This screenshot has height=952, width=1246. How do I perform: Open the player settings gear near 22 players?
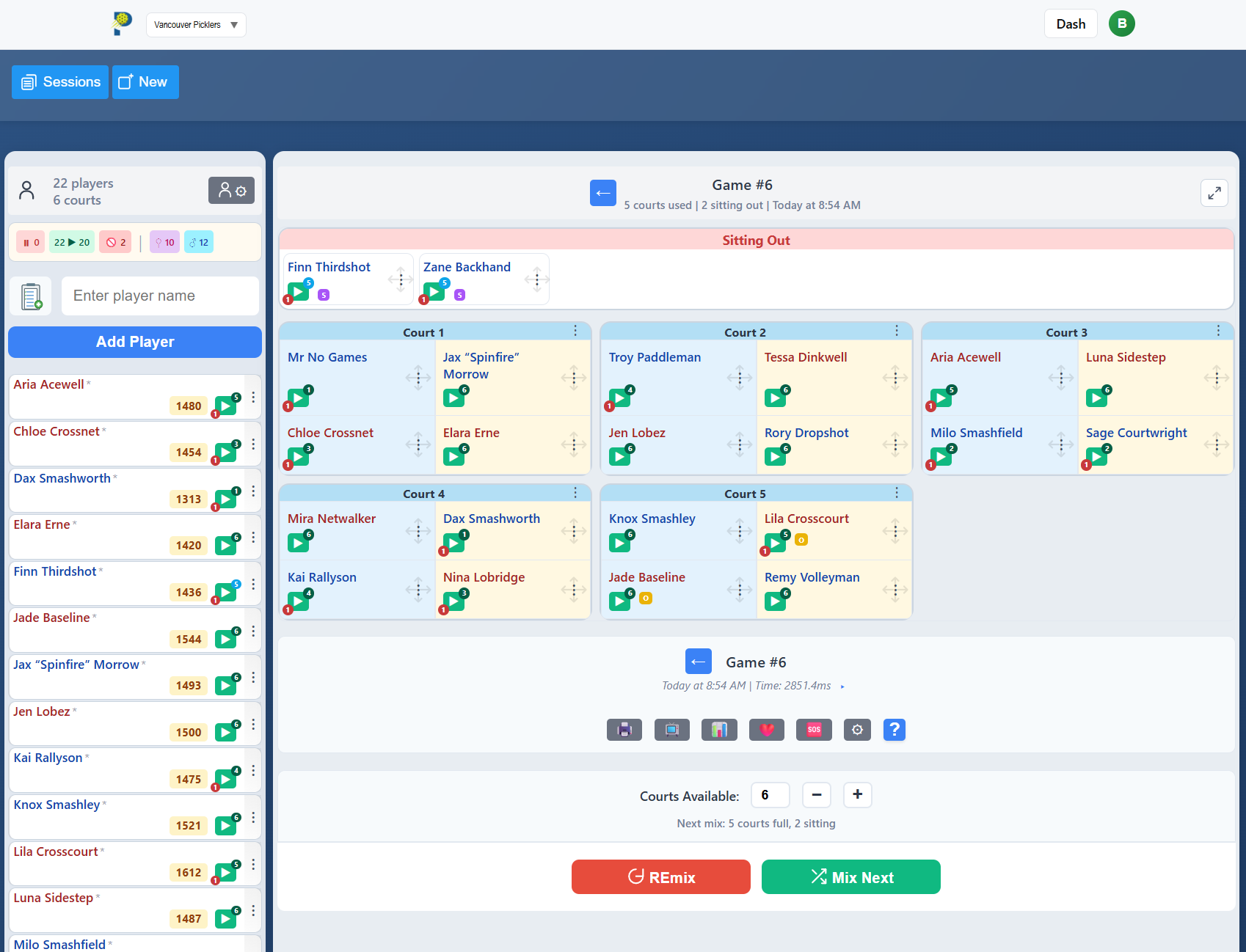click(231, 190)
